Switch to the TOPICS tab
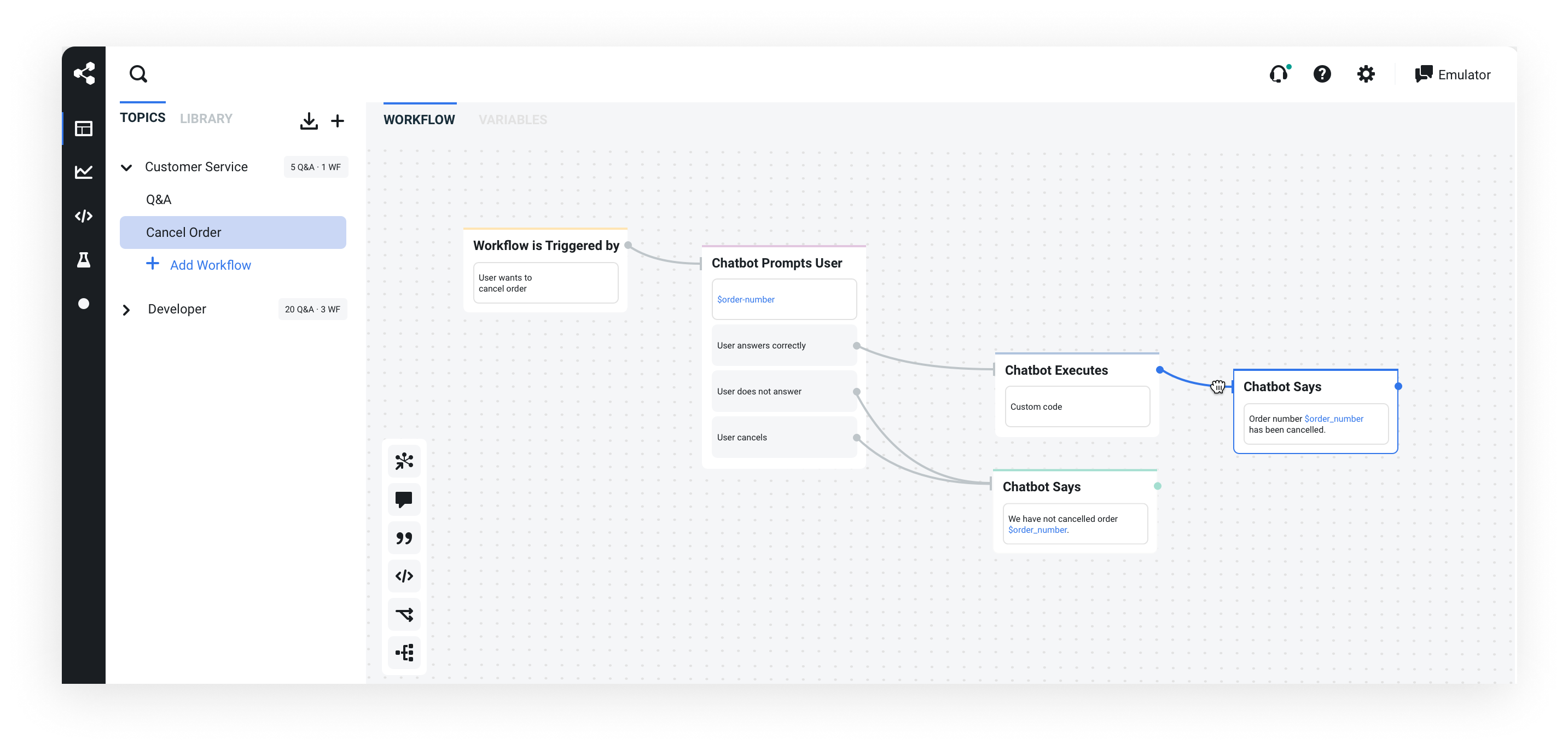1568x750 pixels. (x=142, y=118)
